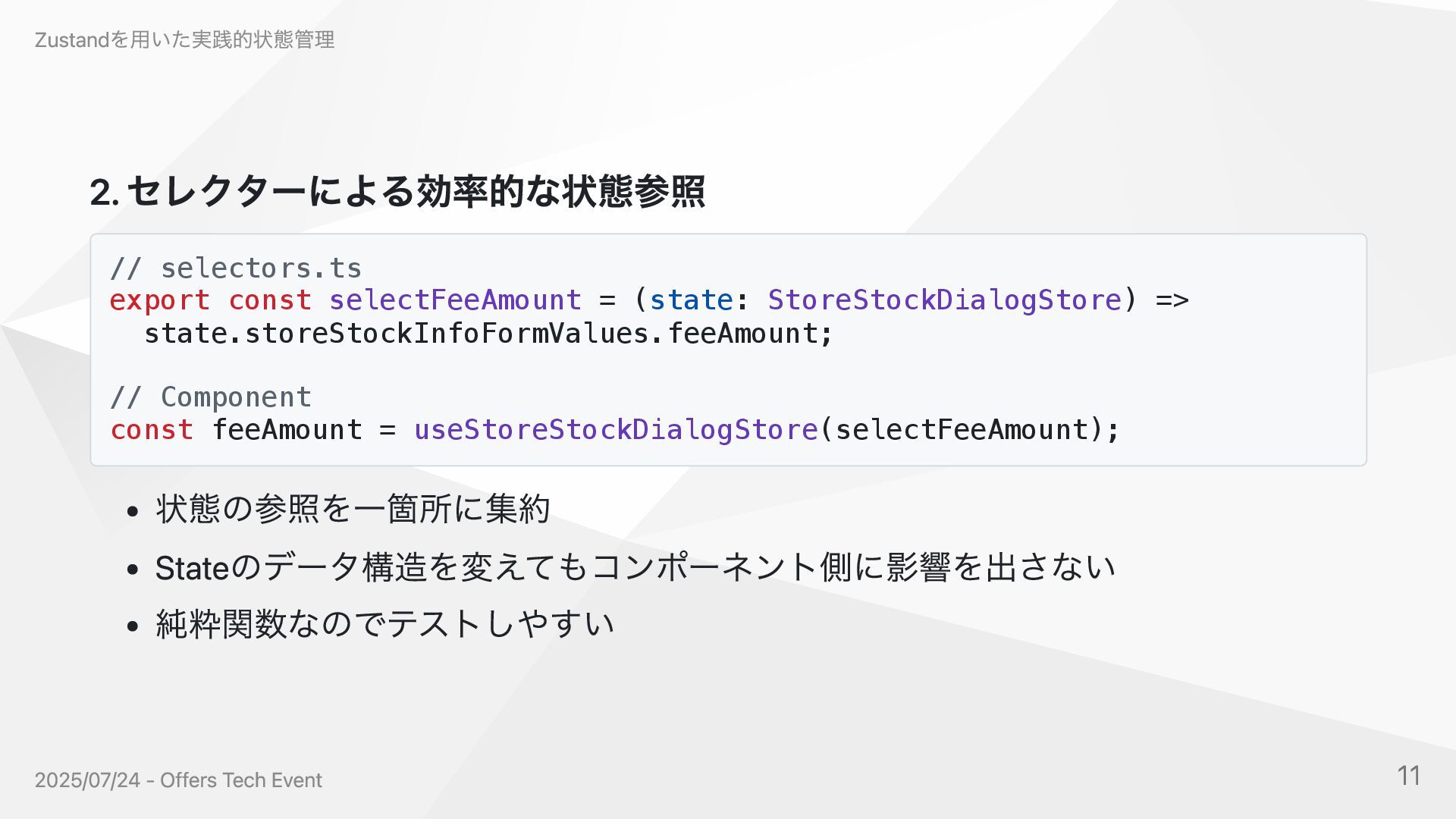Click first bullet 状態の参照を一箇所に集約
This screenshot has width=1456, height=819.
pyautogui.click(x=353, y=509)
